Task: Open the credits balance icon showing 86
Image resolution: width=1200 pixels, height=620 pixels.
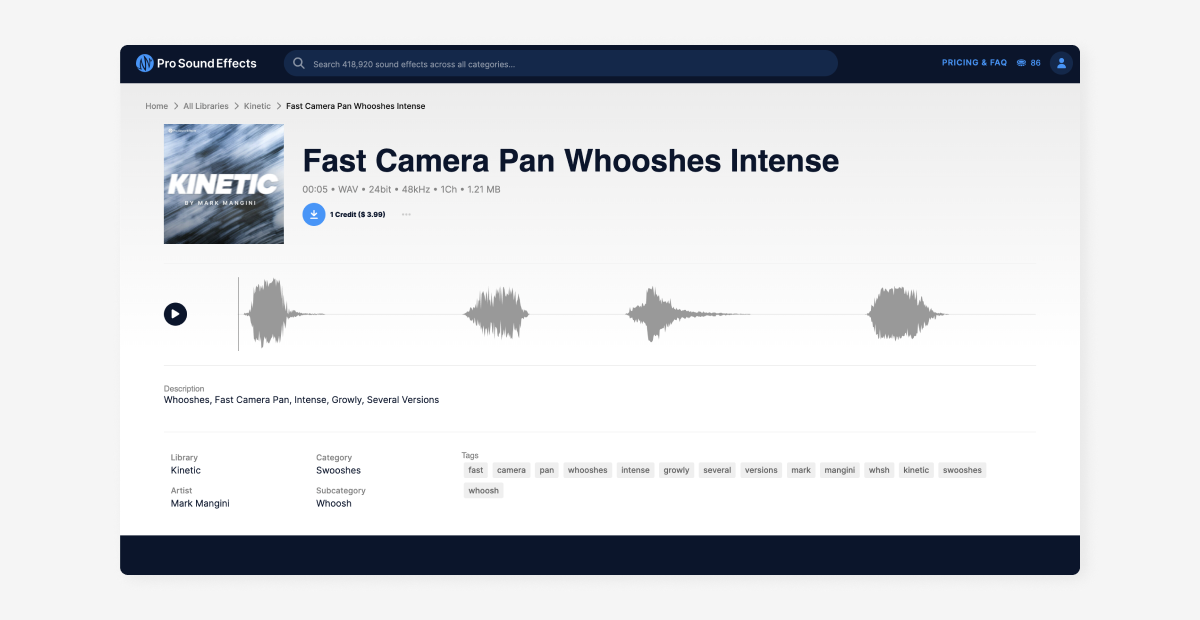Action: click(x=1022, y=62)
